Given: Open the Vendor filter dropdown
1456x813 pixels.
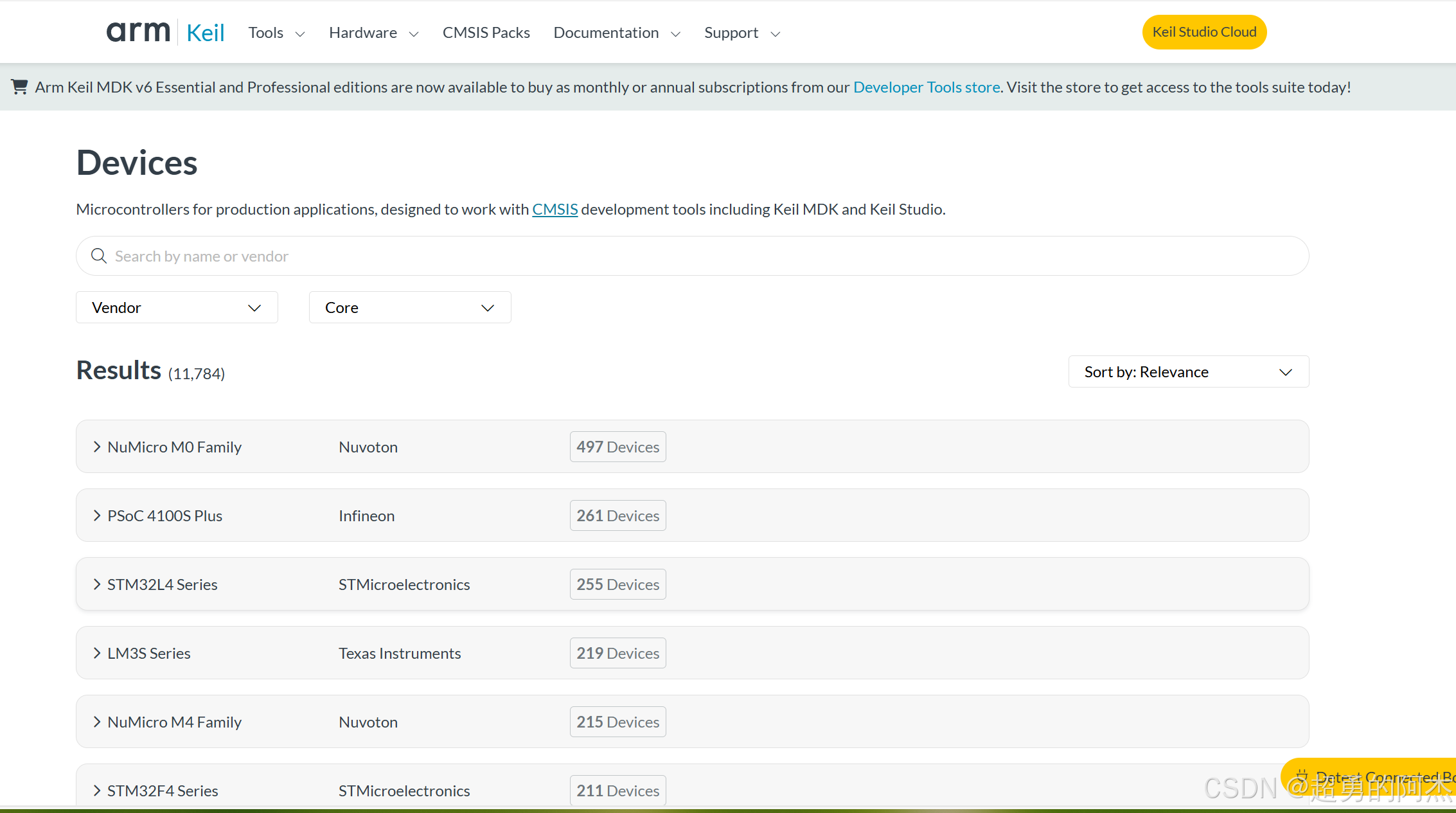Looking at the screenshot, I should coord(177,307).
